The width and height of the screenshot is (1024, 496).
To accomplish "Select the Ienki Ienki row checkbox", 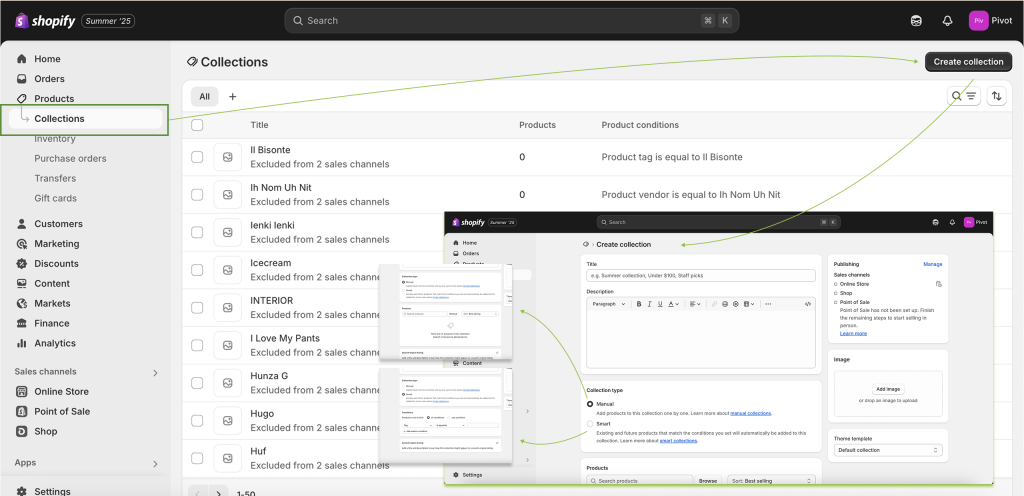I will 197,232.
